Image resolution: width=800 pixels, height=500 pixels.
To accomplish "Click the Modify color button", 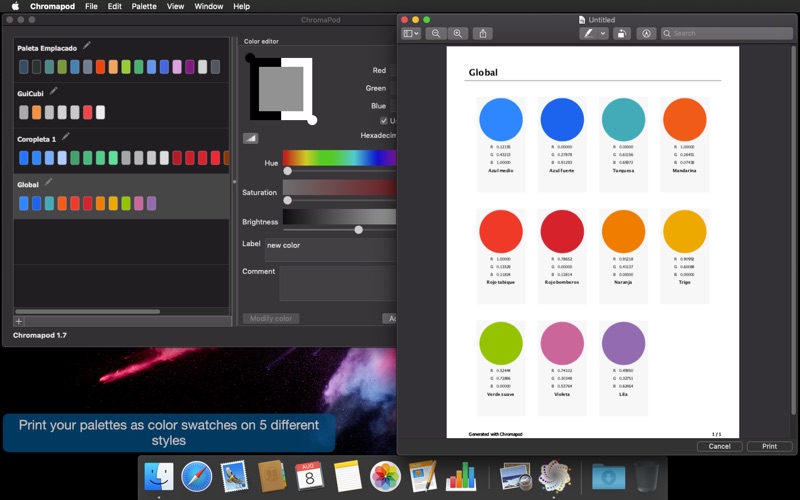I will coord(271,318).
